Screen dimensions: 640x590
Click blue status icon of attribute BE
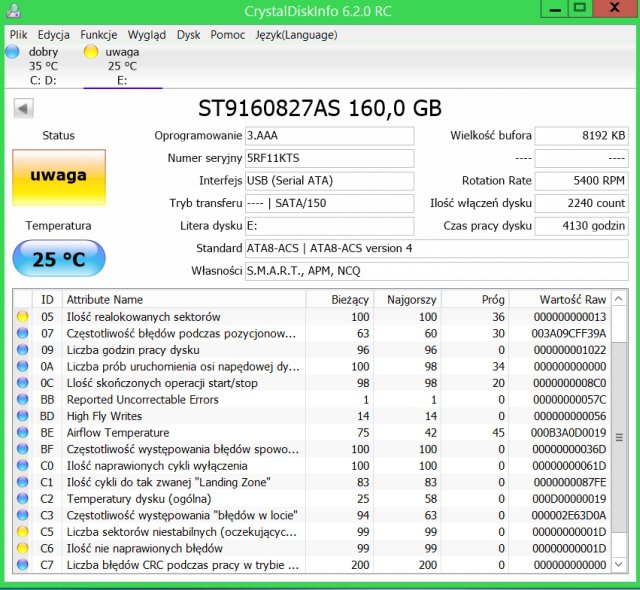point(23,433)
